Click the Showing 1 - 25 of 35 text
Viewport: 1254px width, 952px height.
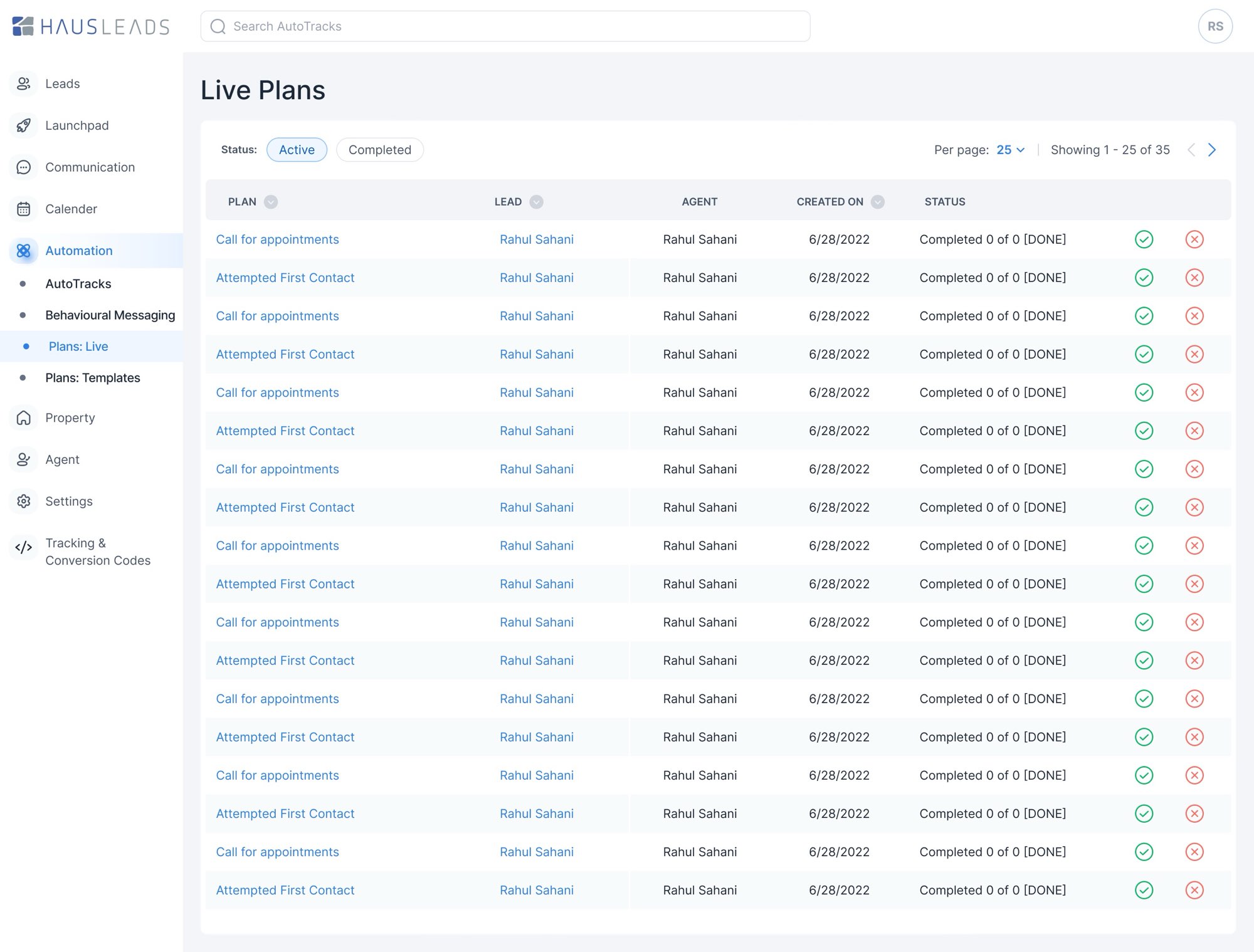coord(1110,150)
